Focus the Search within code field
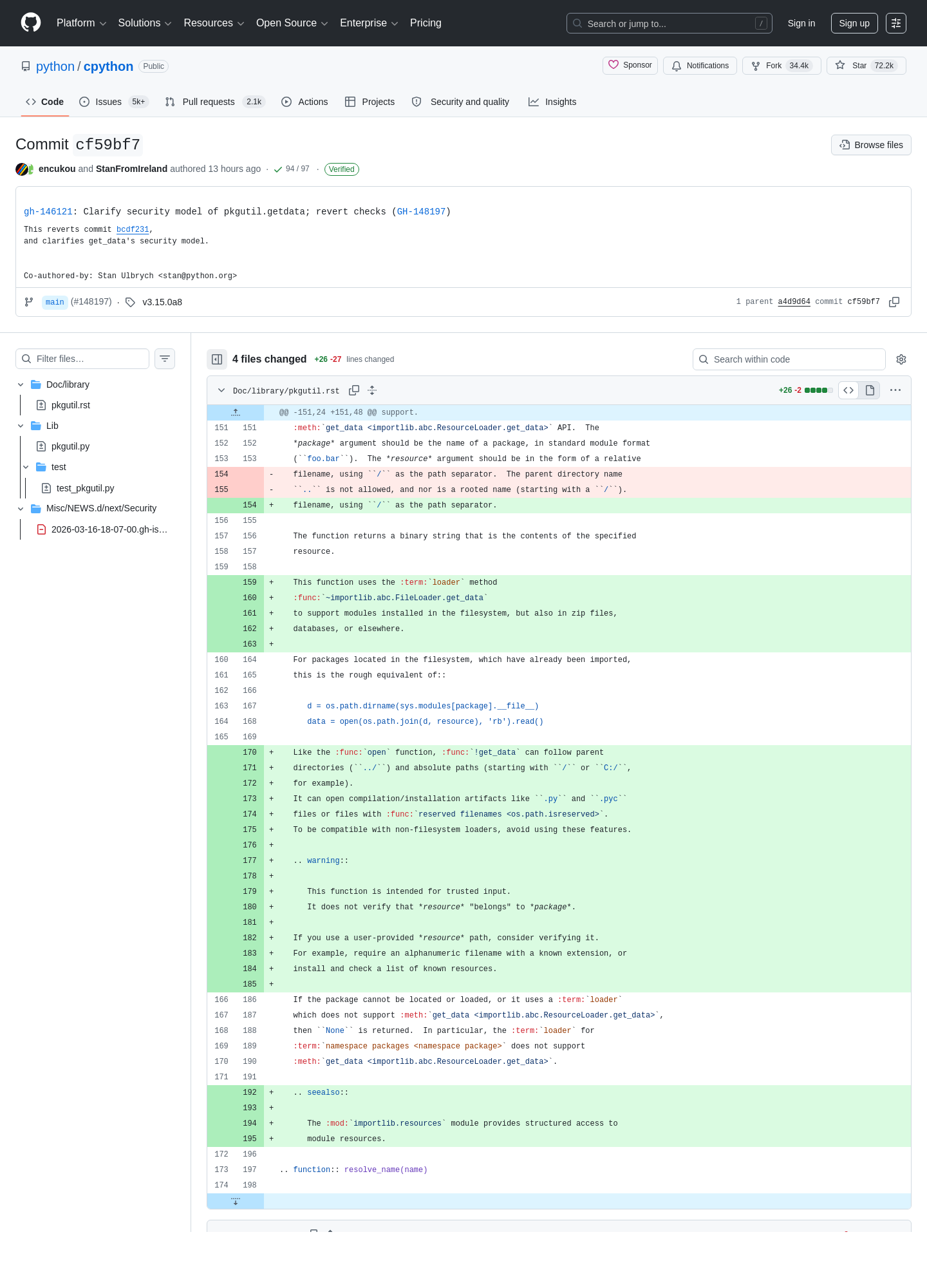Viewport: 927px width, 1288px height. [789, 359]
